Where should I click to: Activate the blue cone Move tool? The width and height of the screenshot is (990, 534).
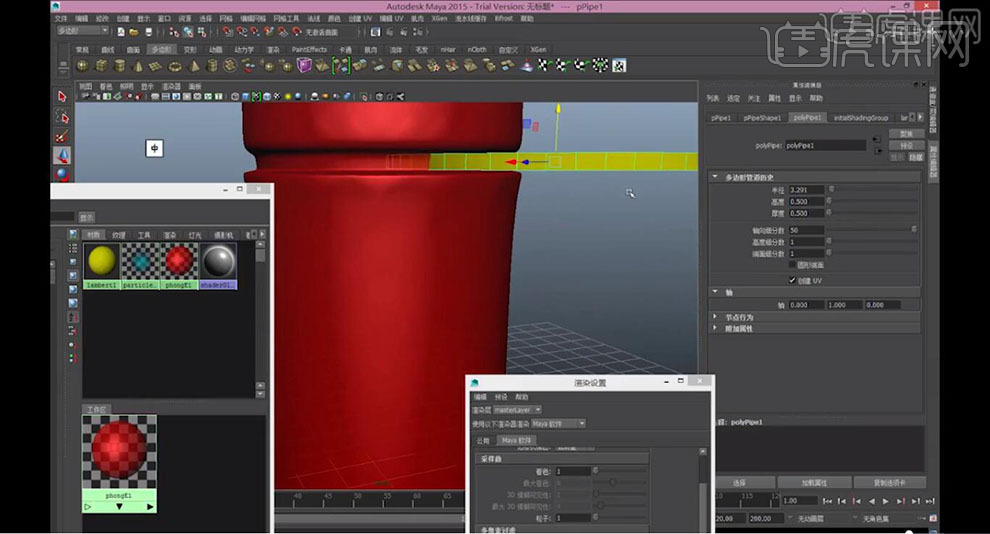(x=62, y=155)
